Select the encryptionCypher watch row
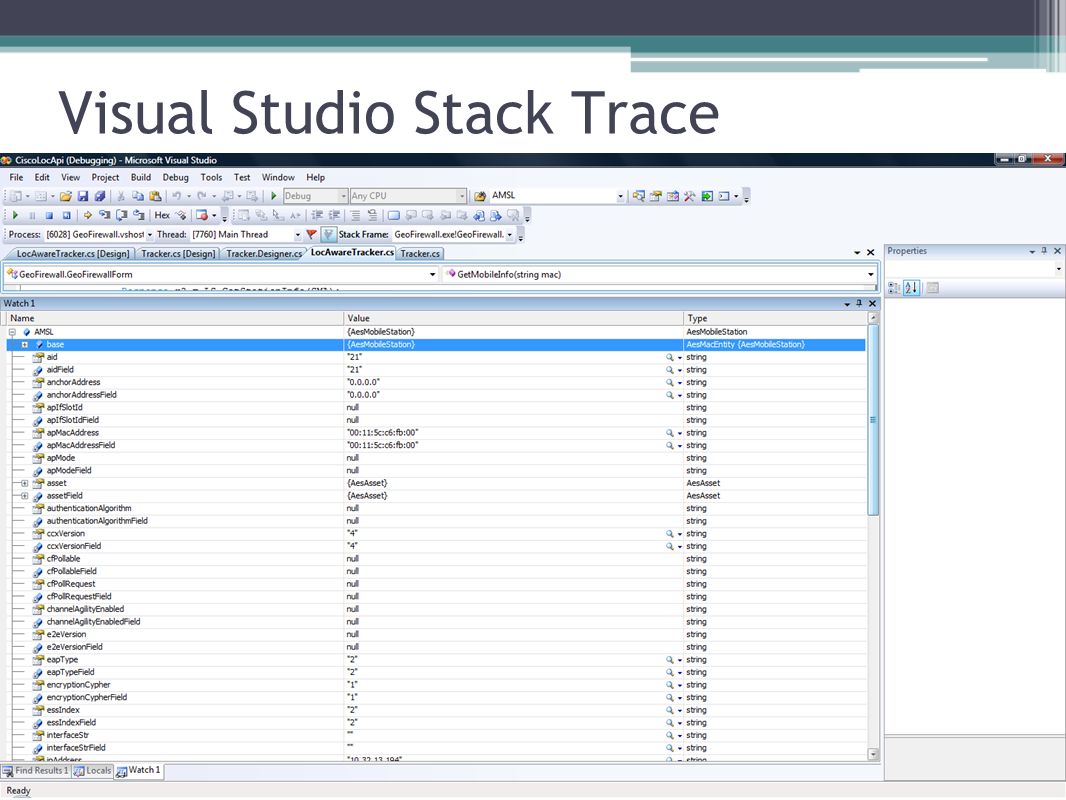Viewport: 1066px width, 800px height. pyautogui.click(x=435, y=685)
